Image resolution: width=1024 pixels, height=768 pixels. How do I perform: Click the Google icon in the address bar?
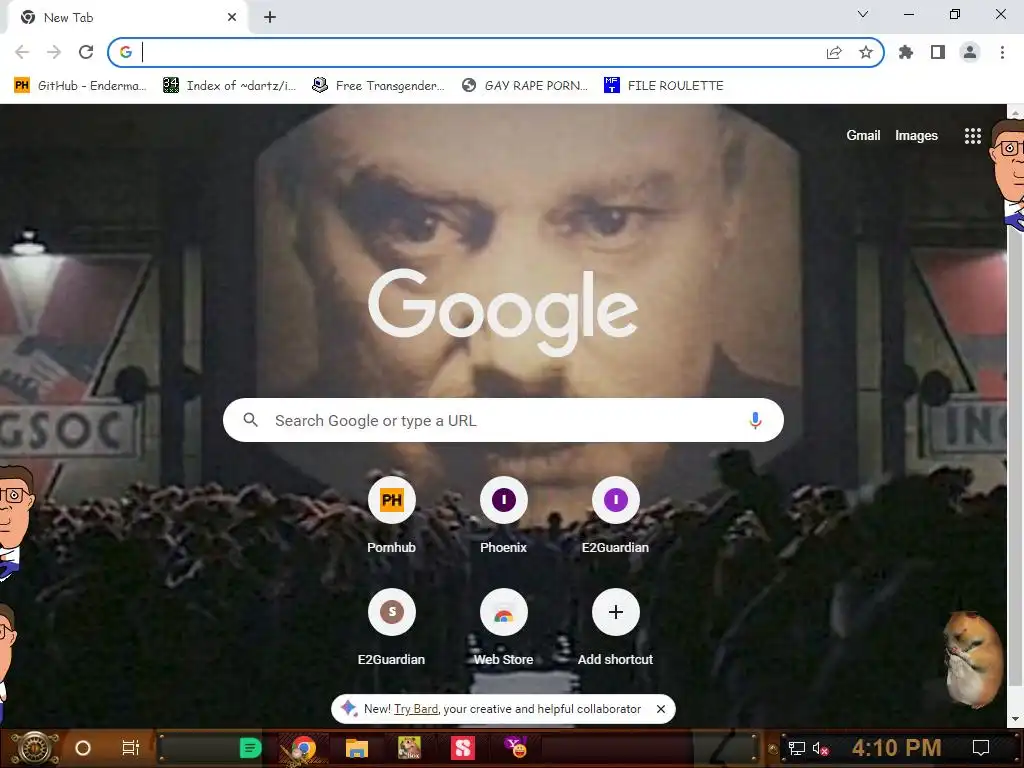pyautogui.click(x=126, y=52)
